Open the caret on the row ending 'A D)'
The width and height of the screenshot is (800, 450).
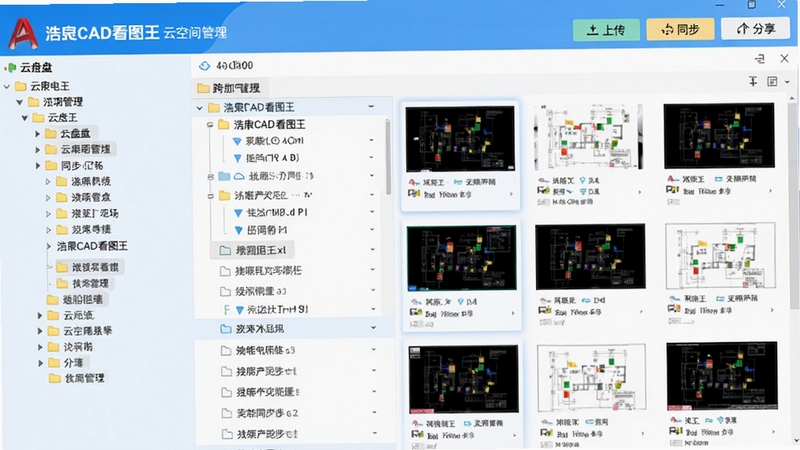click(371, 158)
